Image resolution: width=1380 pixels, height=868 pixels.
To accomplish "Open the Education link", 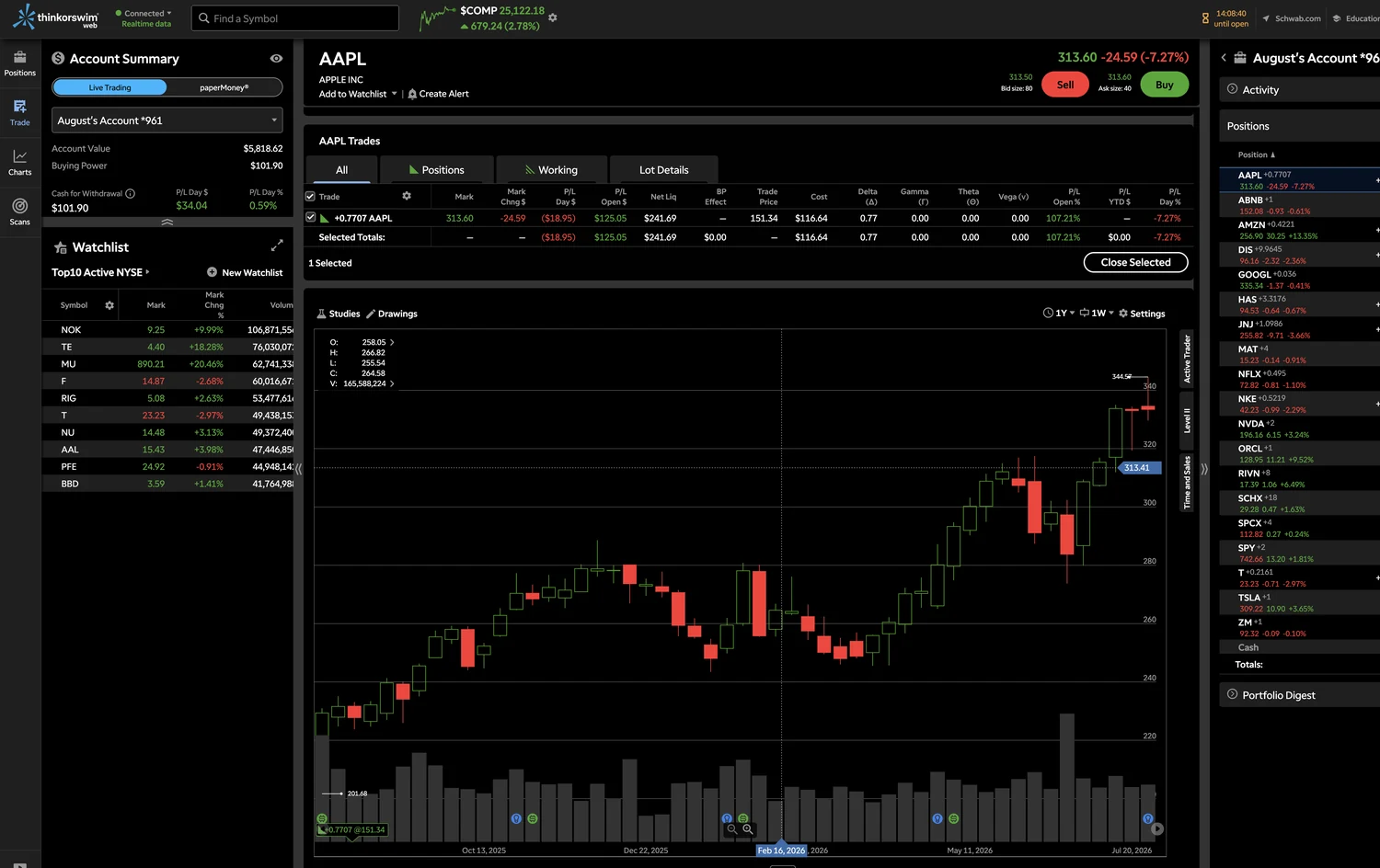I will tap(1356, 18).
